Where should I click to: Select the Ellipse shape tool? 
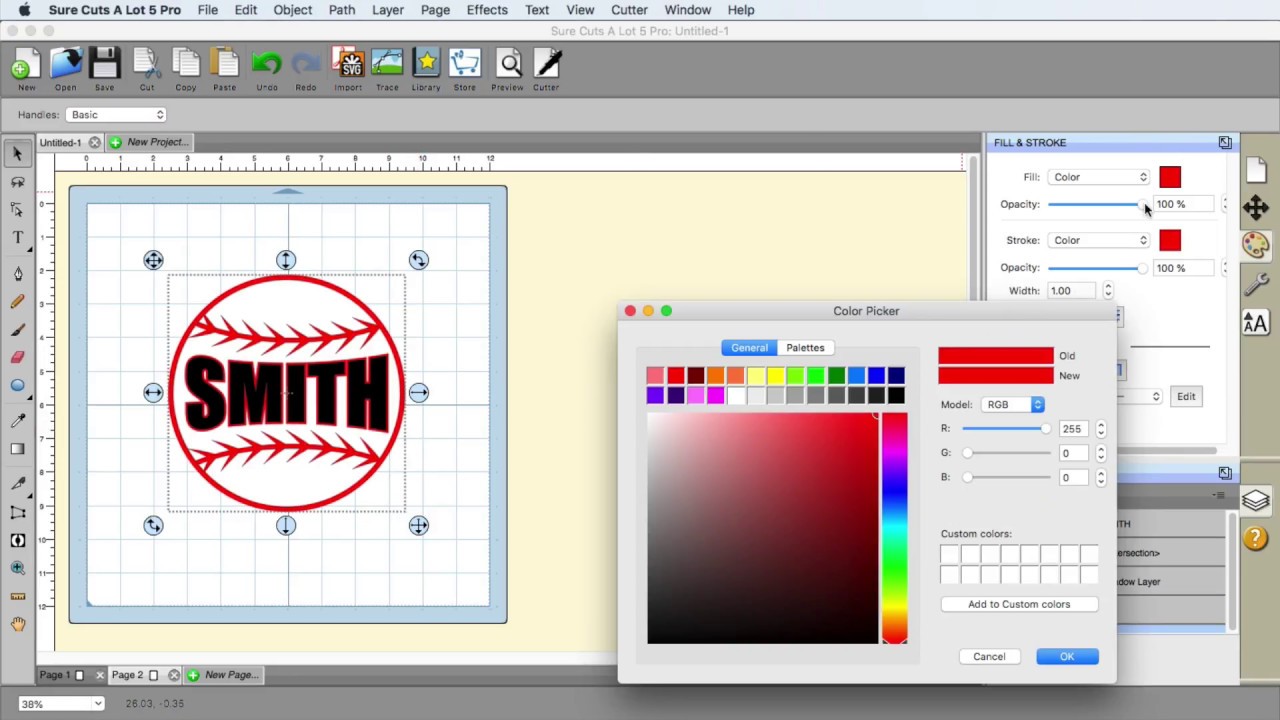click(17, 385)
